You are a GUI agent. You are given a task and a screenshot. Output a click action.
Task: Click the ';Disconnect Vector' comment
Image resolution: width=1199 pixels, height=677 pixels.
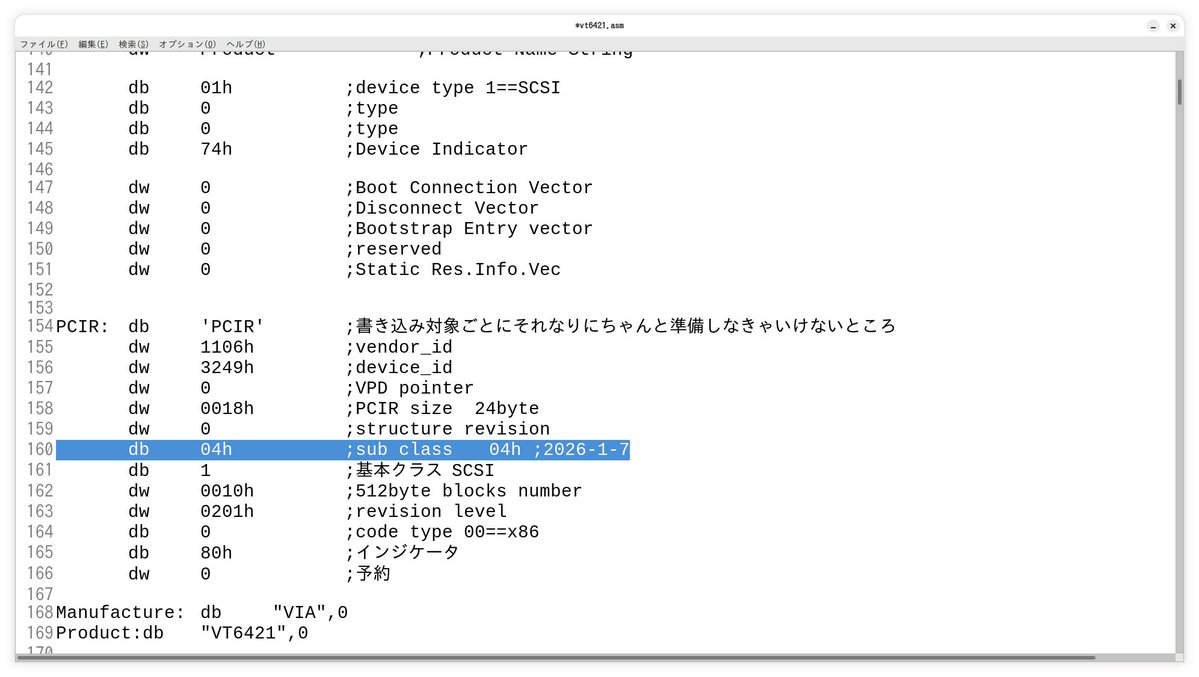point(442,209)
